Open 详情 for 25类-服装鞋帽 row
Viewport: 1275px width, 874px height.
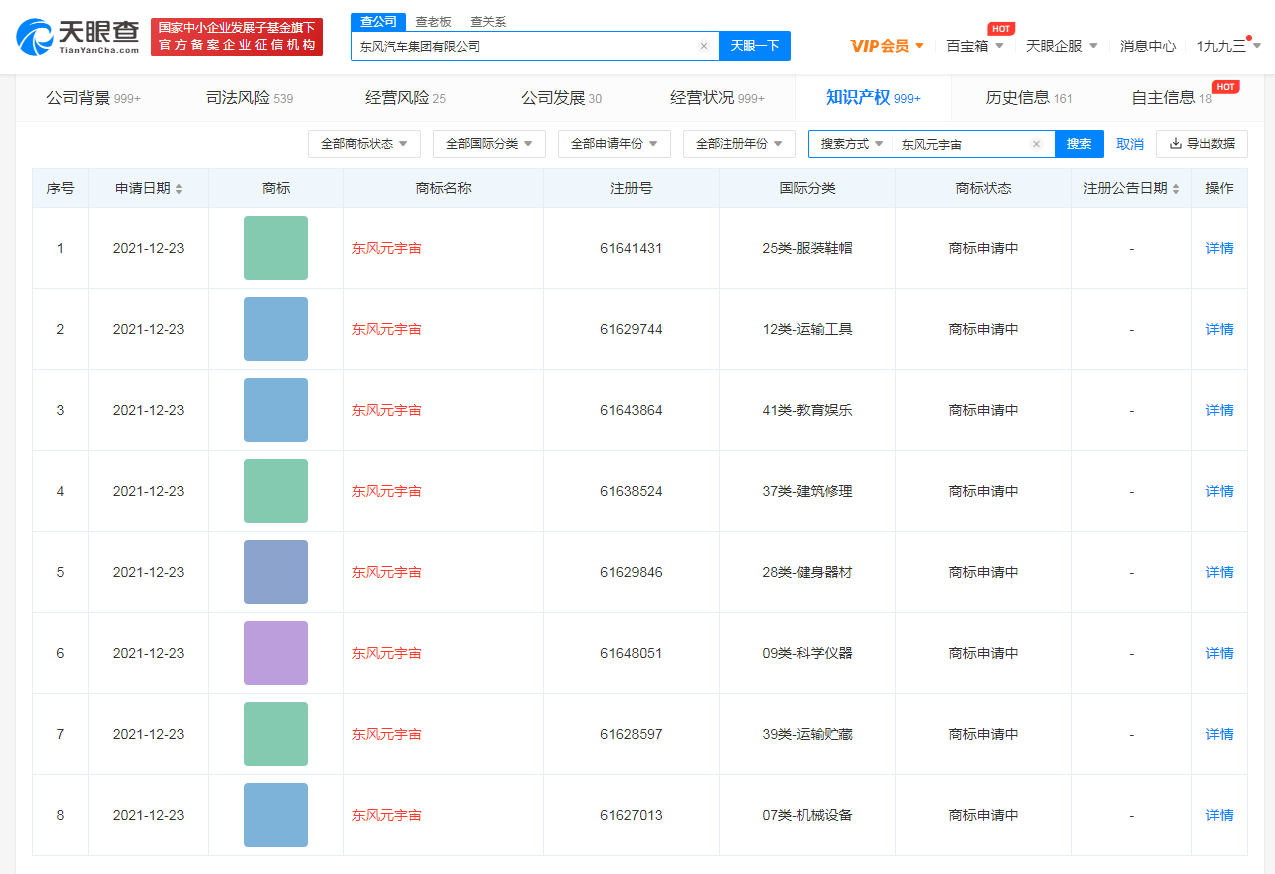click(x=1219, y=248)
